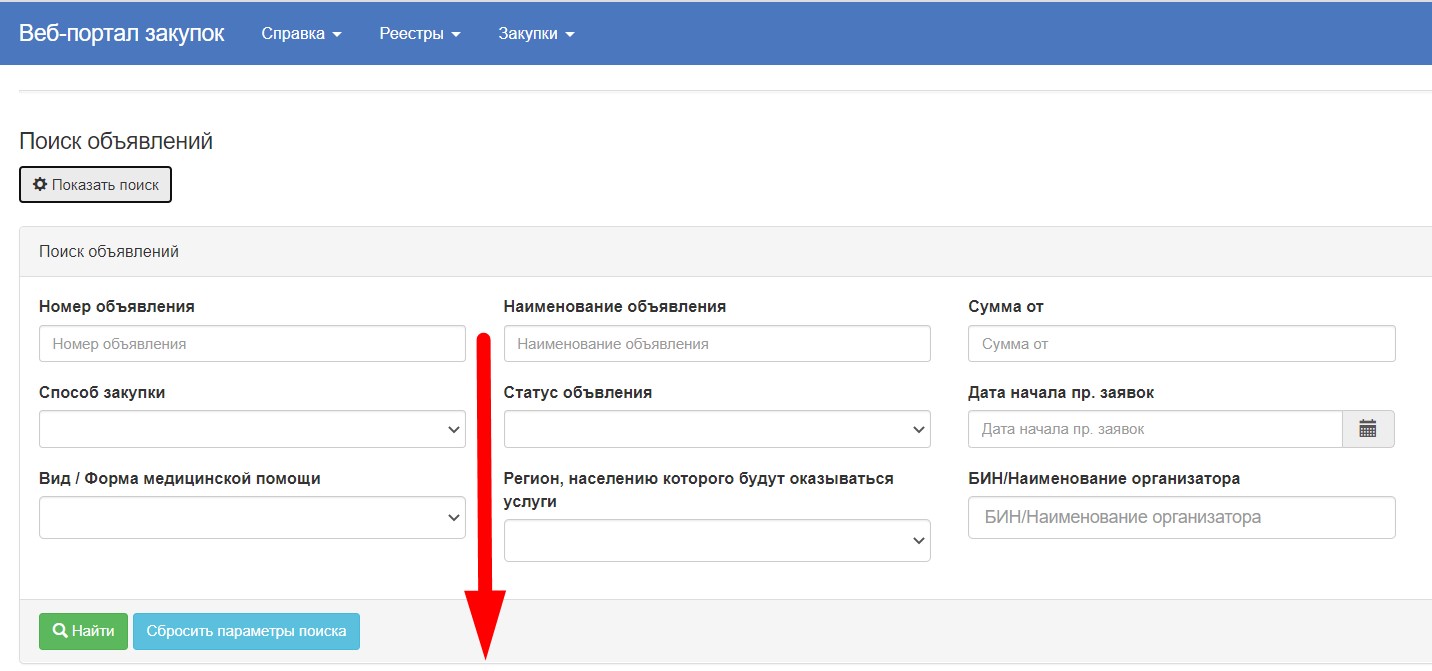Open the calendar date picker icon
The image size is (1432, 671).
click(1367, 429)
